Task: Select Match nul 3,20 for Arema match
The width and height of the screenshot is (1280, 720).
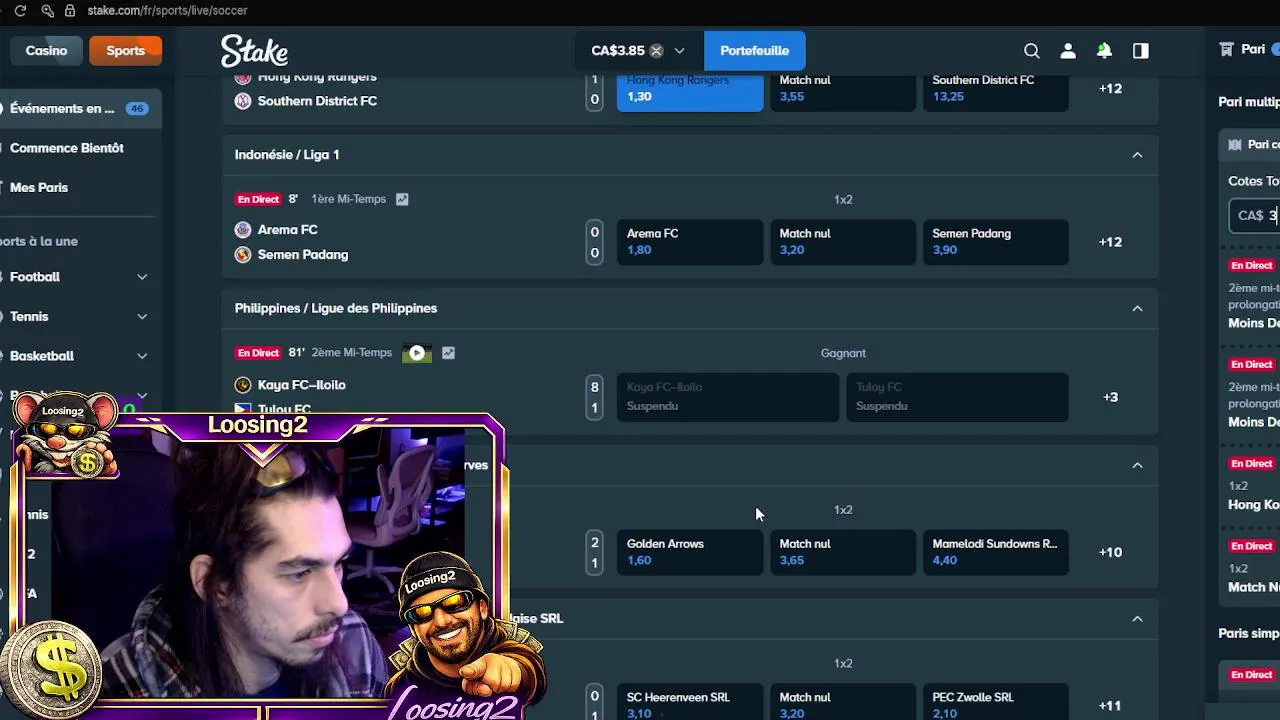Action: (x=843, y=242)
